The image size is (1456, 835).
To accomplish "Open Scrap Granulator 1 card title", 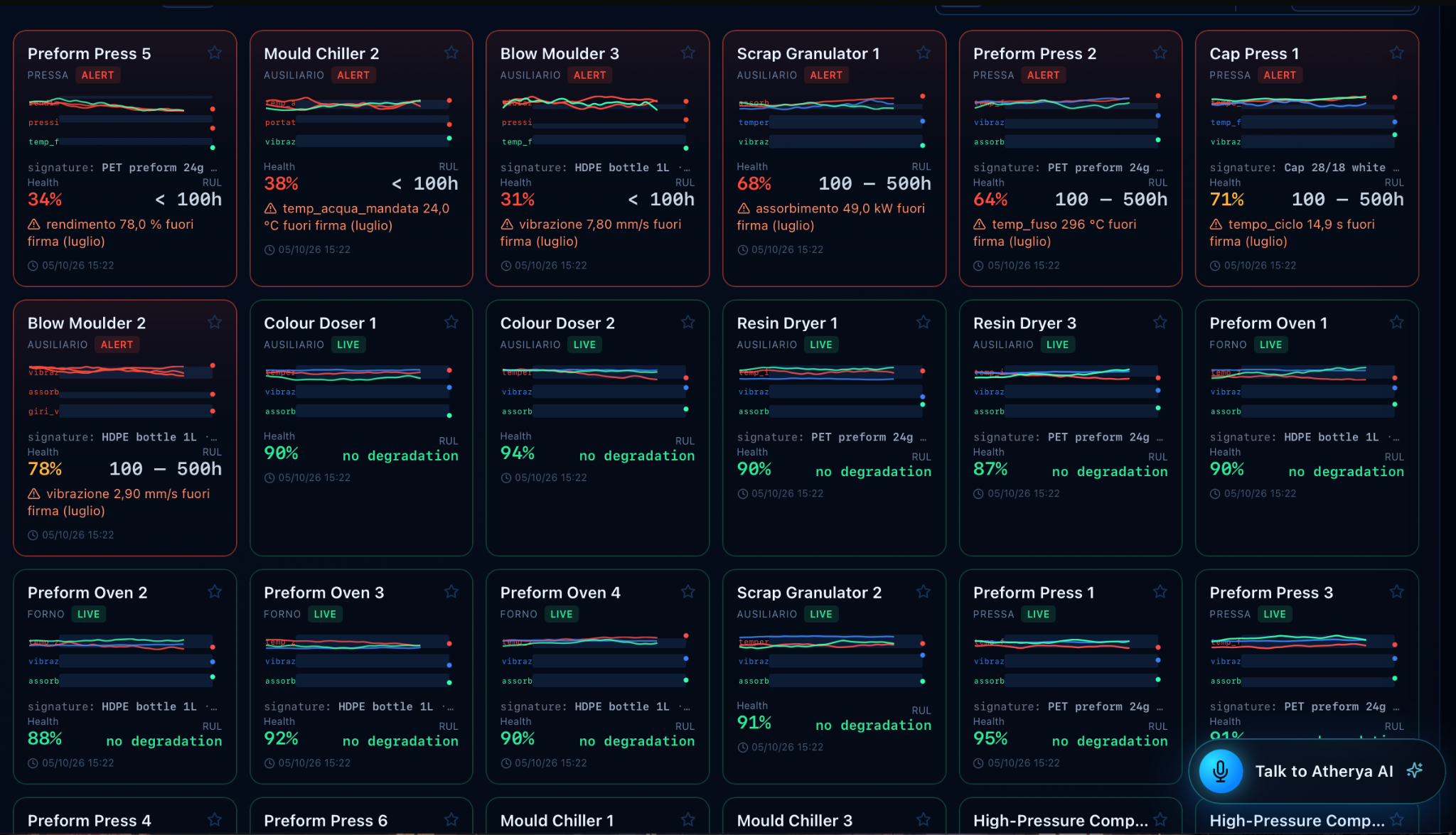I will pos(808,53).
